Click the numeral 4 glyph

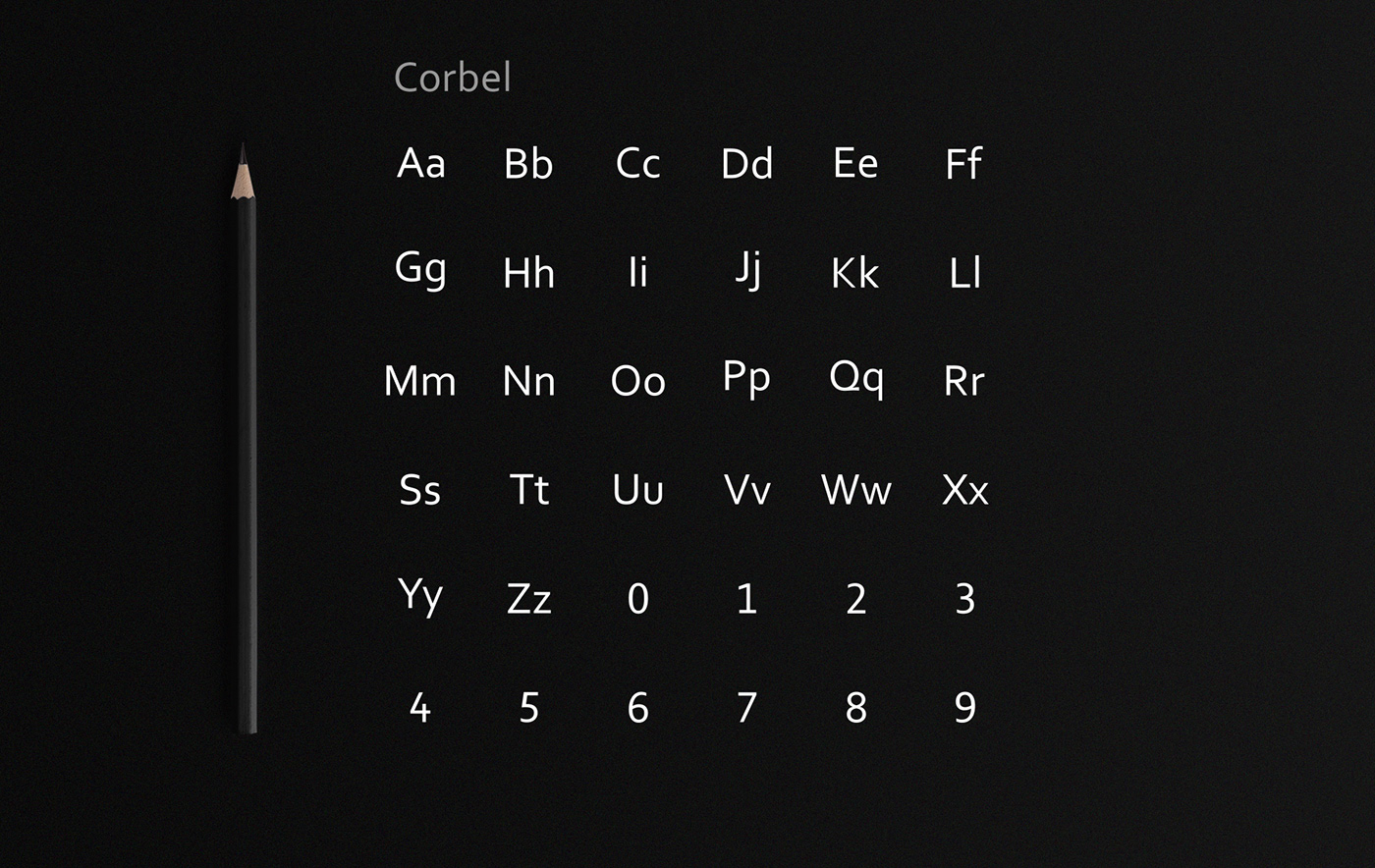point(420,707)
